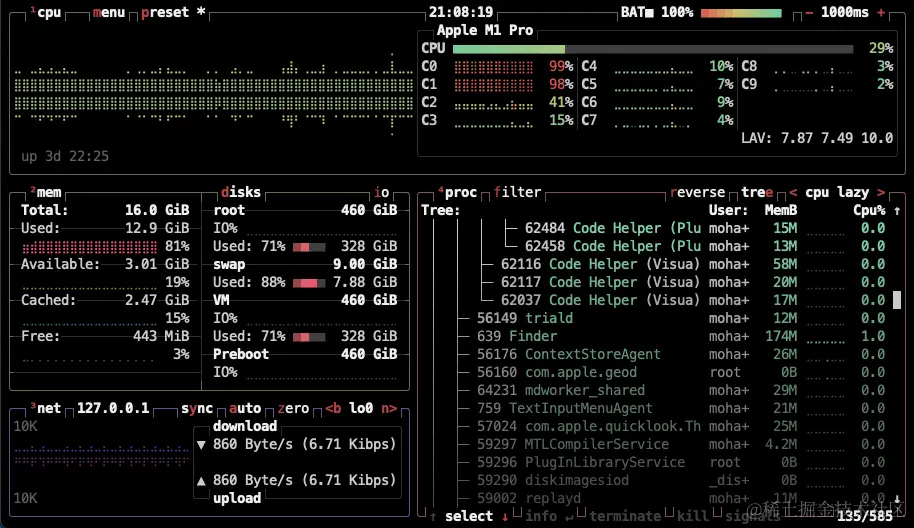The width and height of the screenshot is (914, 528).
Task: Select the 59290 diskimagesiod process
Action: point(657,481)
